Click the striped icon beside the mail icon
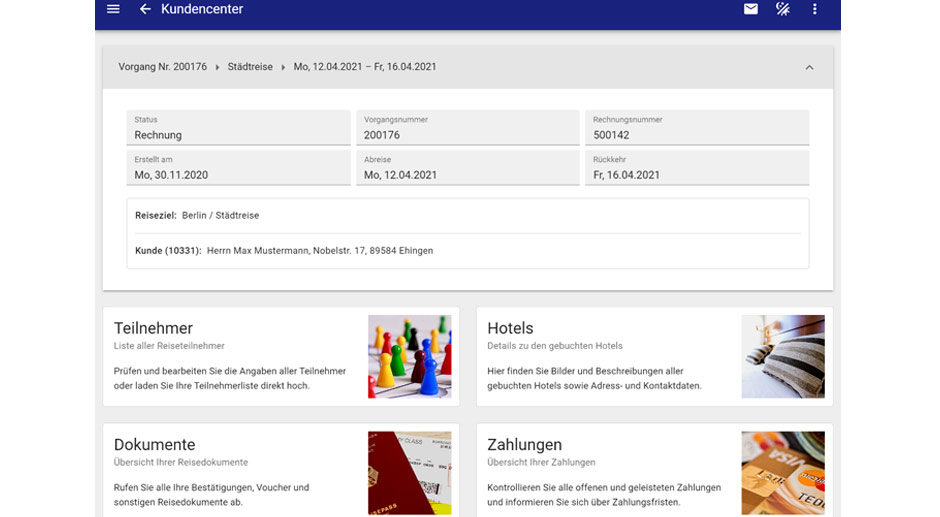The image size is (940, 517). coord(783,9)
